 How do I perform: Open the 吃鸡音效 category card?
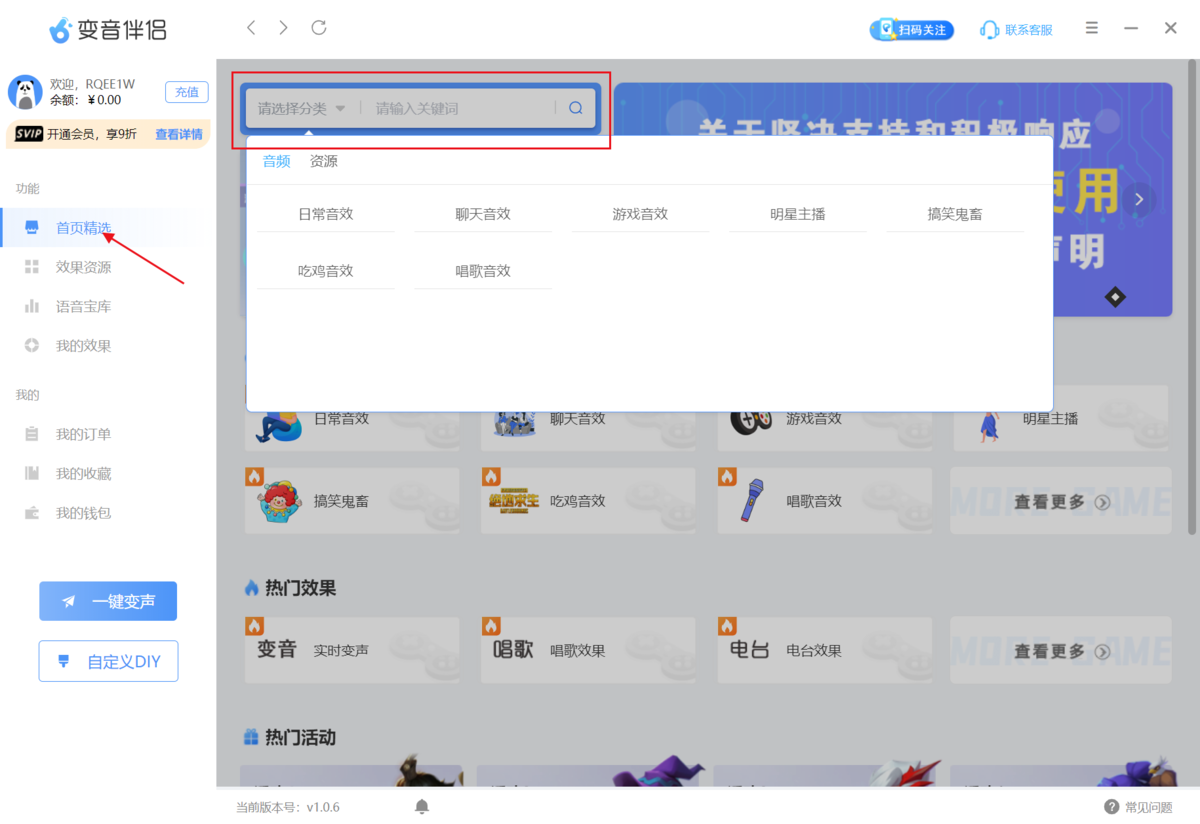(588, 501)
